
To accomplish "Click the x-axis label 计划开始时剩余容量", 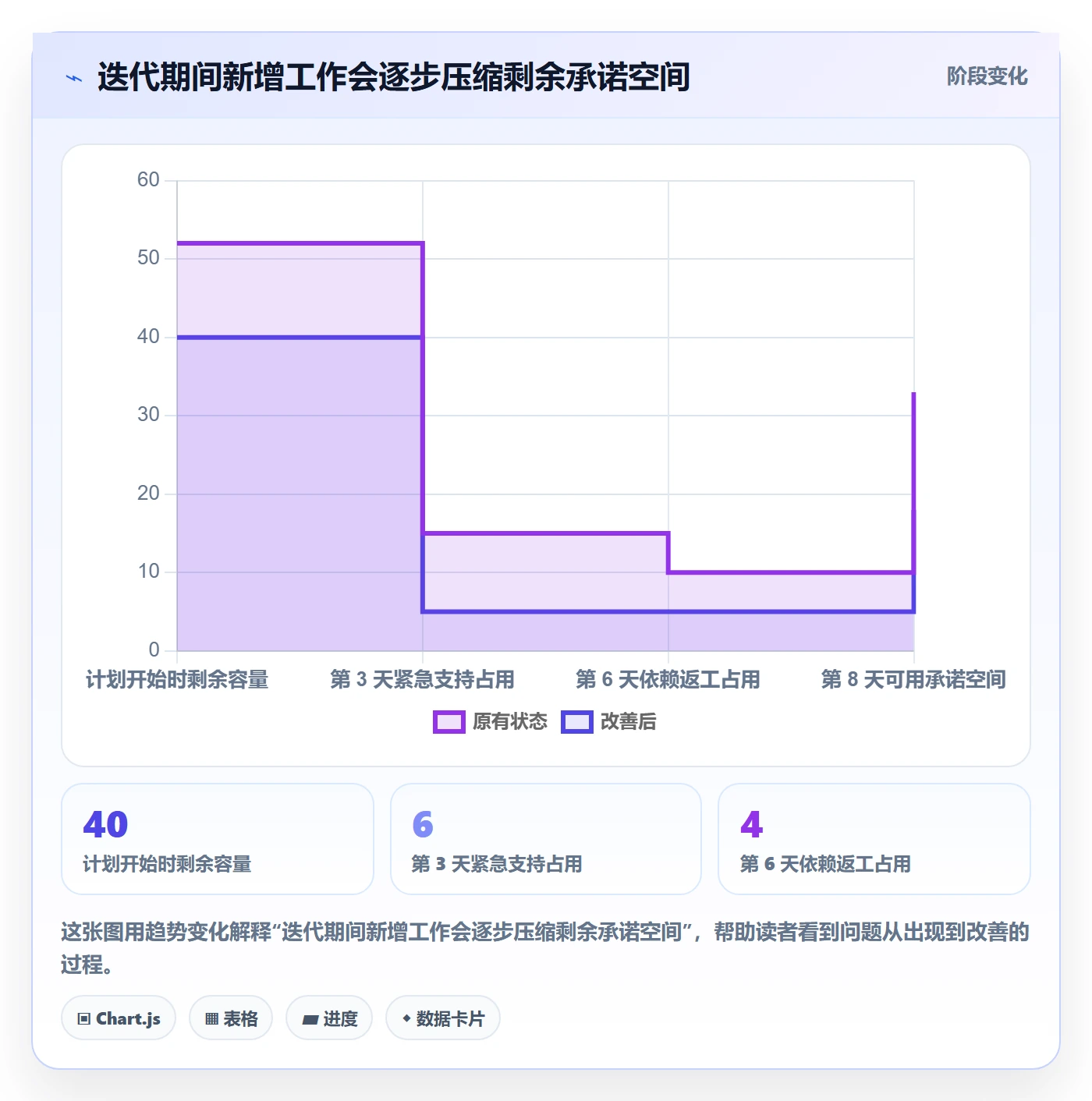I will (x=177, y=680).
